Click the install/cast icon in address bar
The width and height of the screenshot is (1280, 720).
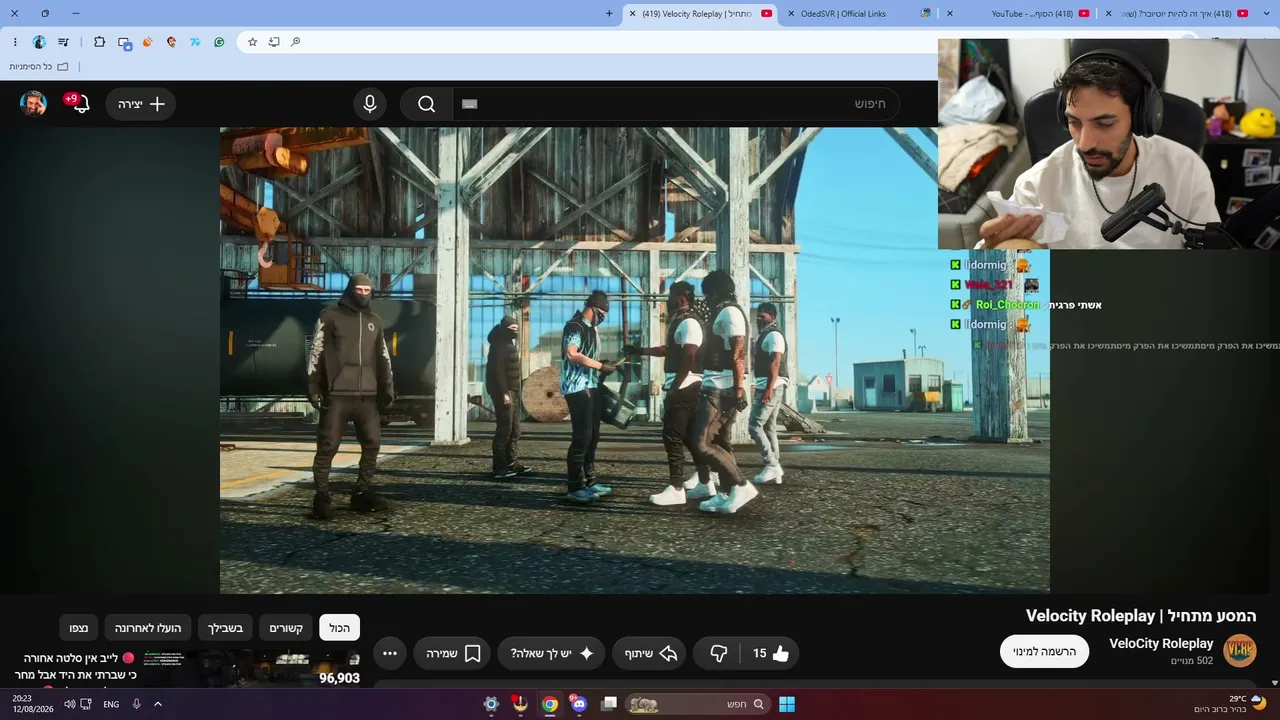[x=274, y=42]
